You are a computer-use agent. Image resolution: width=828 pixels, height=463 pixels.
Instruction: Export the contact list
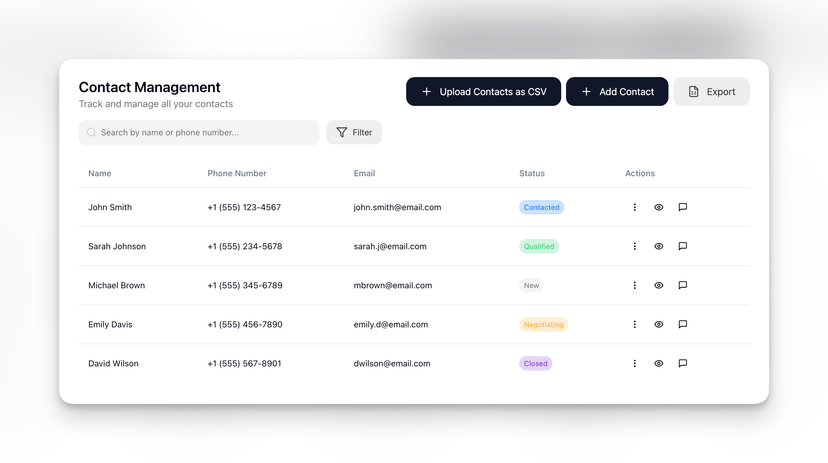pos(711,91)
